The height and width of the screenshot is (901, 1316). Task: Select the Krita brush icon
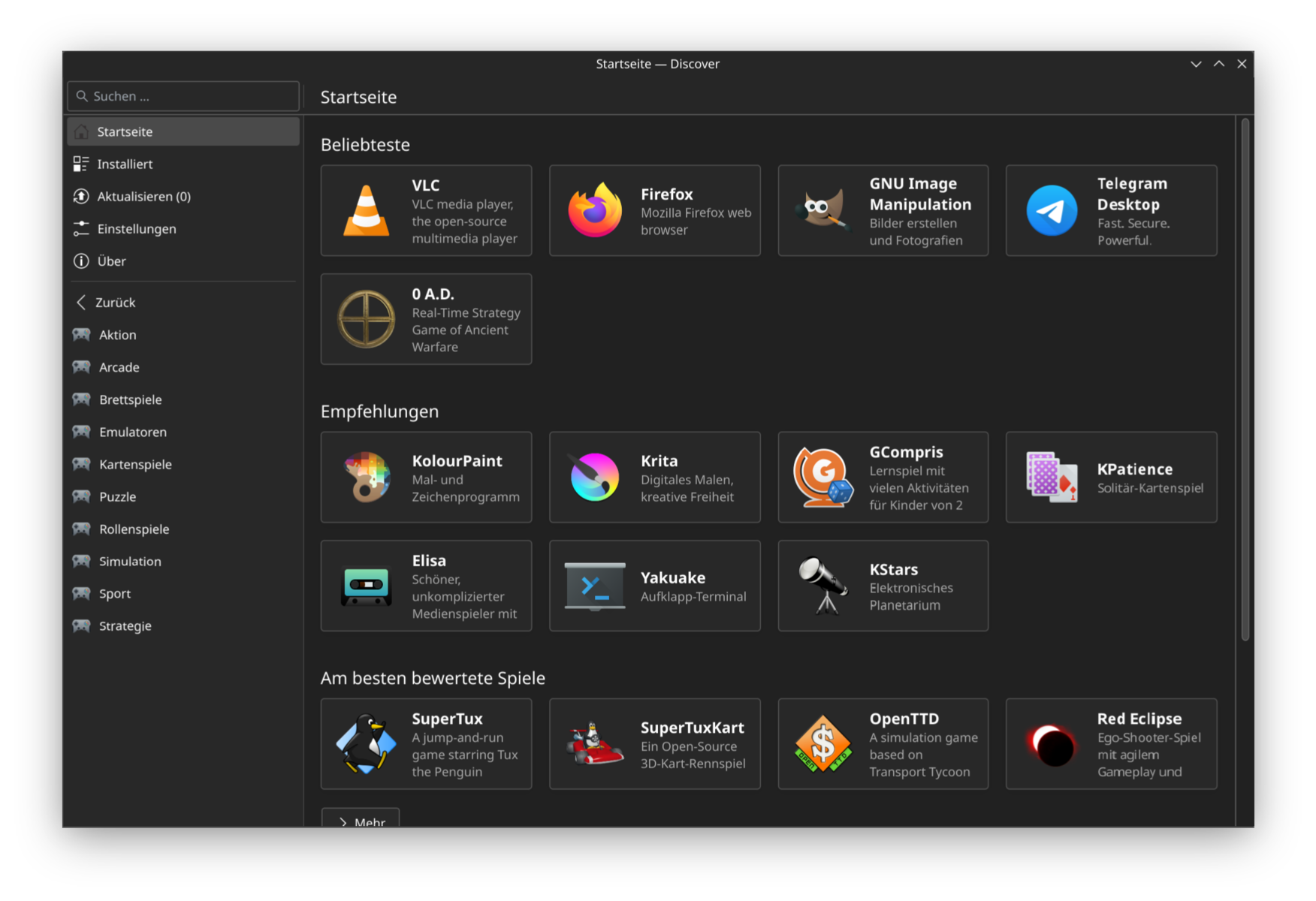(595, 477)
